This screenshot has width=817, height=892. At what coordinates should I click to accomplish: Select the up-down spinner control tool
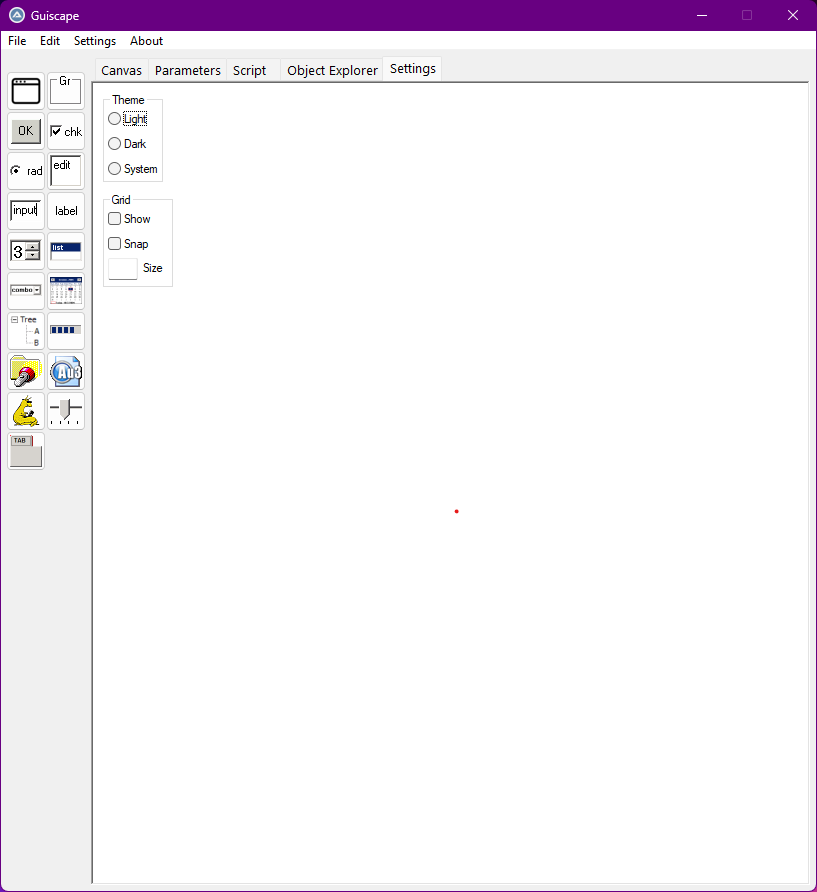pos(26,251)
